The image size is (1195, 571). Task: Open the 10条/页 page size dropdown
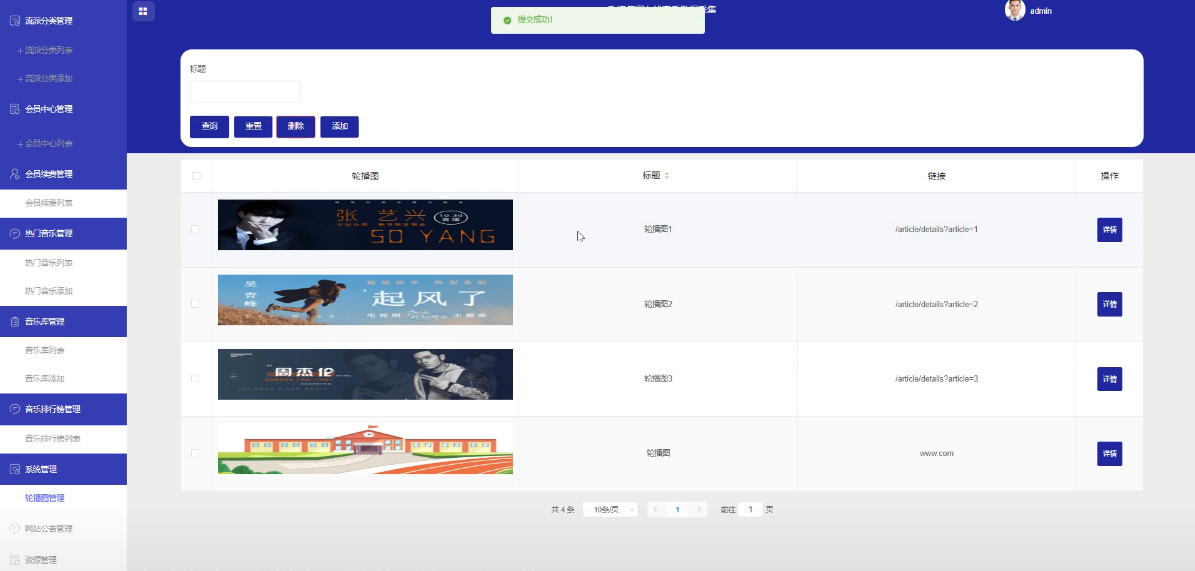(610, 509)
